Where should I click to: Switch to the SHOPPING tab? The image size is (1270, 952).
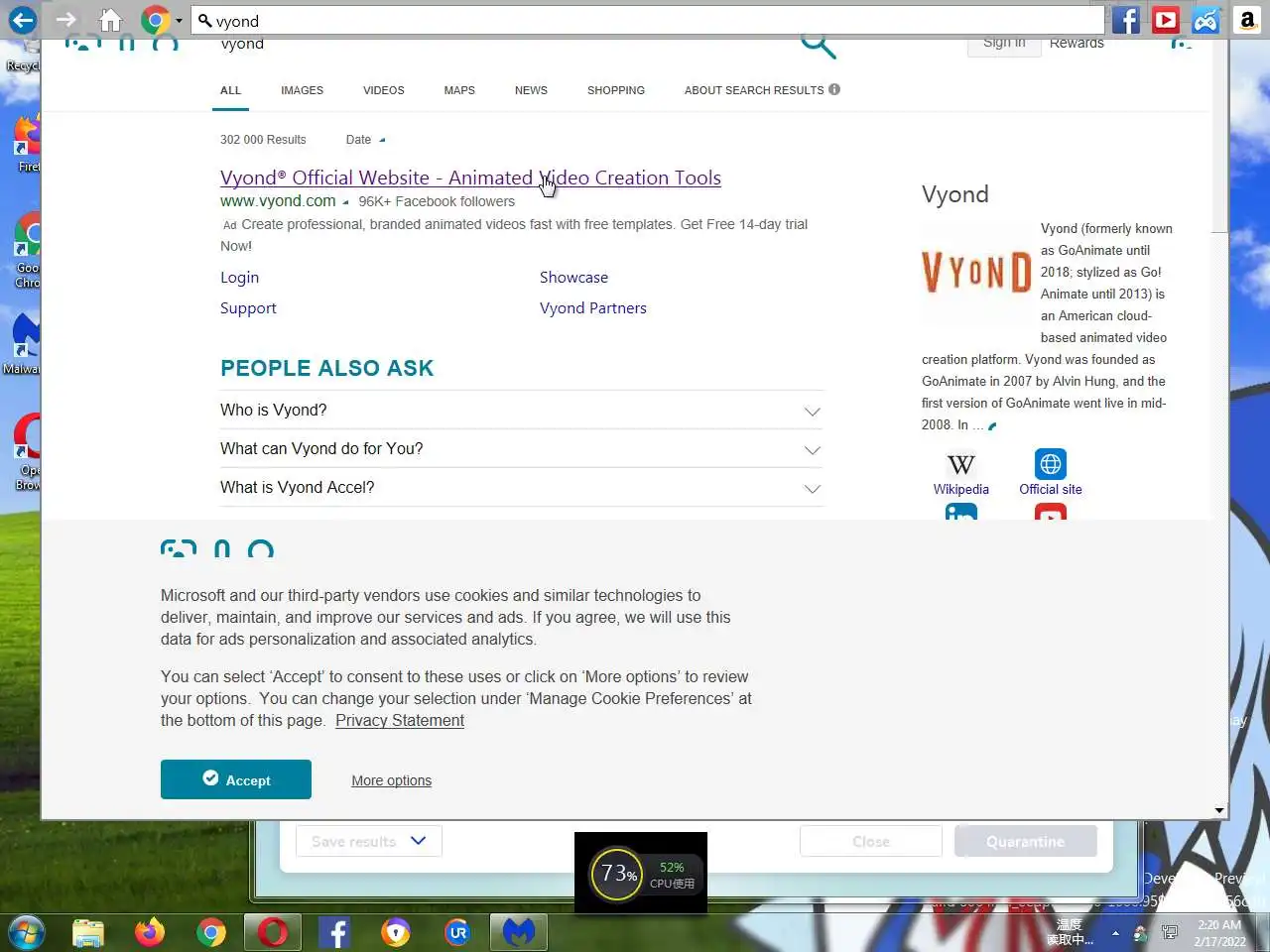pyautogui.click(x=615, y=90)
